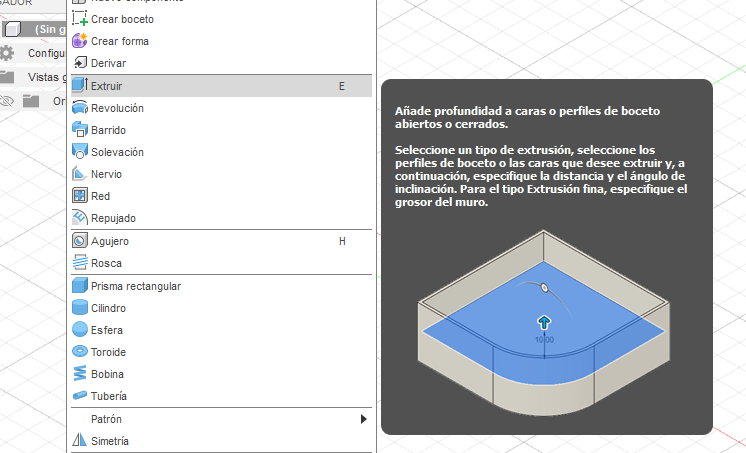
Task: Click the Tubería pipe icon
Action: click(x=79, y=395)
